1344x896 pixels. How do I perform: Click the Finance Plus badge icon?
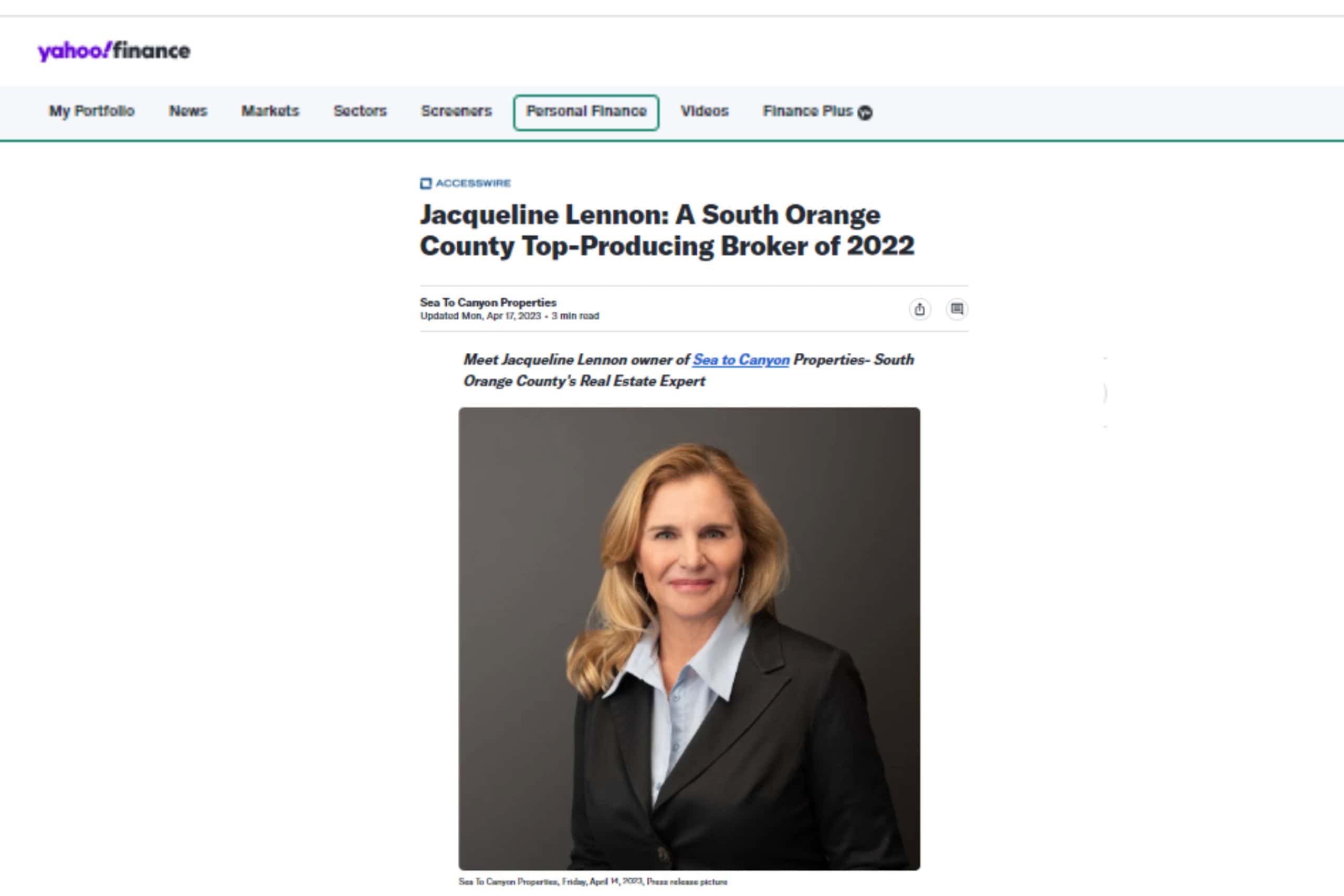point(865,112)
